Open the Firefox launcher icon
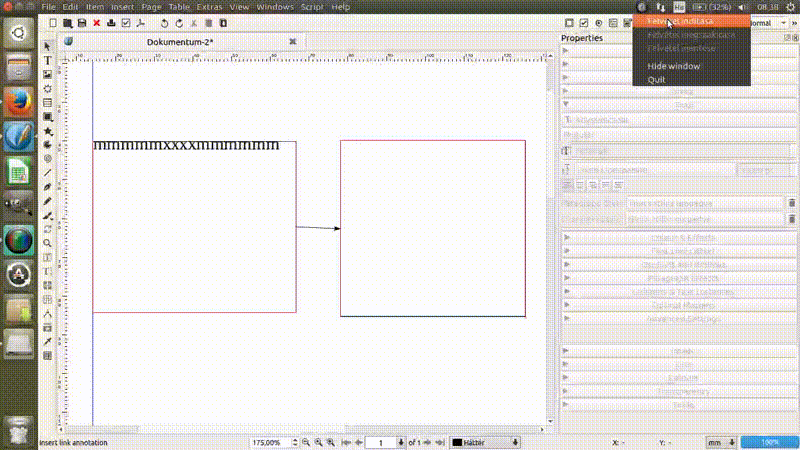This screenshot has height=450, width=800. pos(19,101)
